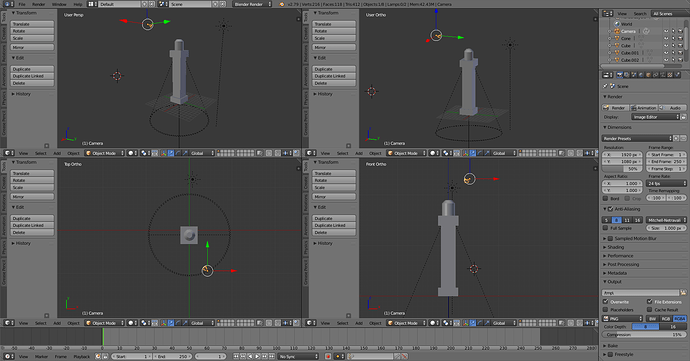This screenshot has height=361, width=690.
Task: Click the Audio button in Render panel
Action: pos(673,107)
